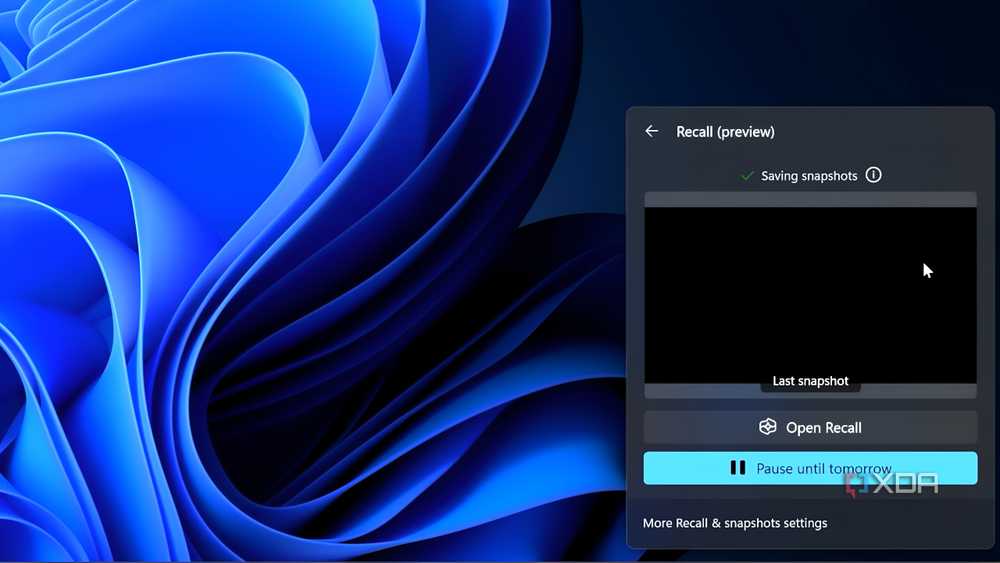
Task: Open More Recall & snapshots settings
Action: click(735, 523)
